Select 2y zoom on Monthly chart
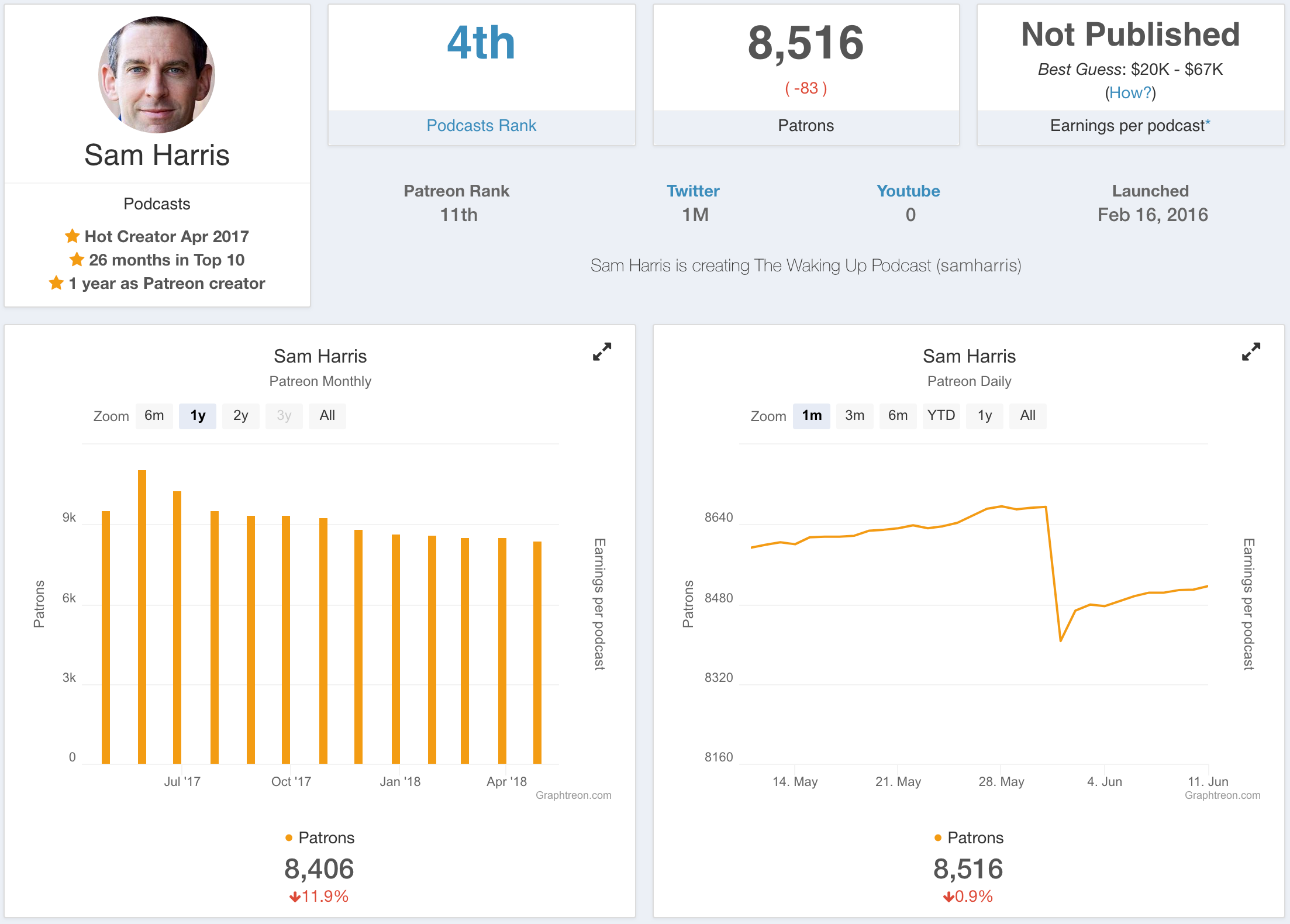The height and width of the screenshot is (924, 1290). (240, 416)
